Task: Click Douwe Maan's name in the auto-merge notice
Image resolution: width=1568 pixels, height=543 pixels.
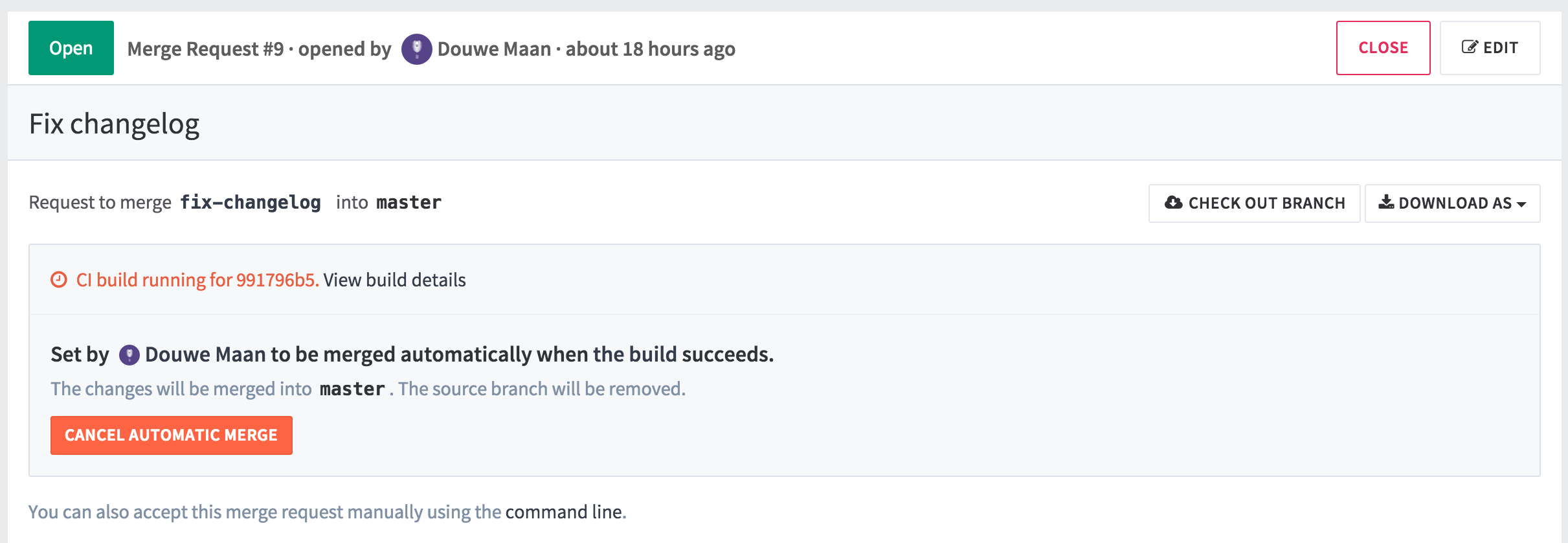Action: point(205,354)
